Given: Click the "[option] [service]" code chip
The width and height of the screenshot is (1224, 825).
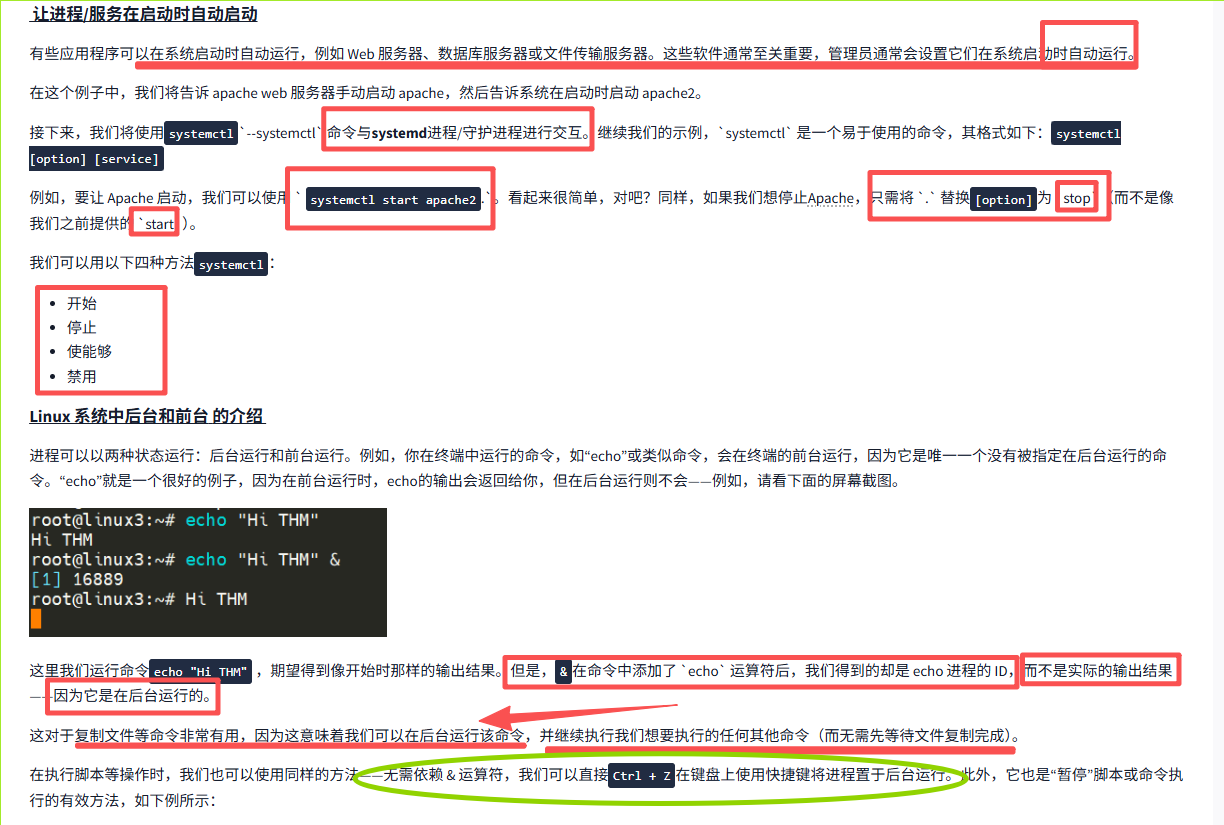Looking at the screenshot, I should click(x=95, y=159).
